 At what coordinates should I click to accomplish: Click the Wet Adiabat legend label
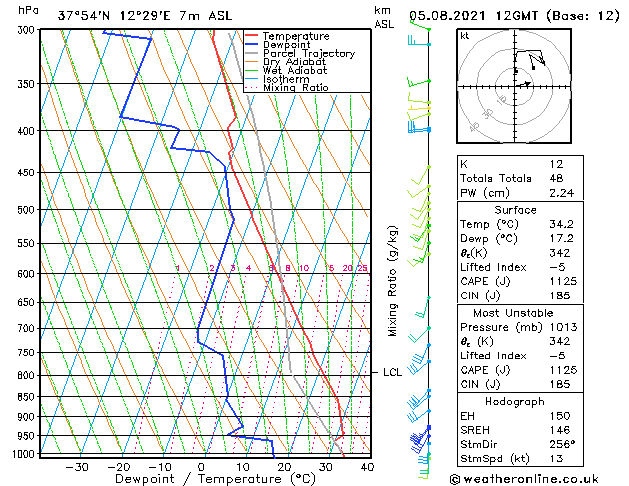[x=295, y=70]
